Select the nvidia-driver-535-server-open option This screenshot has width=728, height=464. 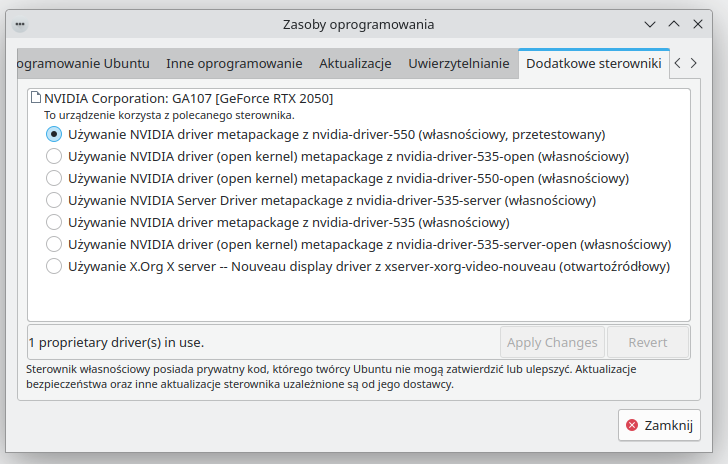(358, 244)
